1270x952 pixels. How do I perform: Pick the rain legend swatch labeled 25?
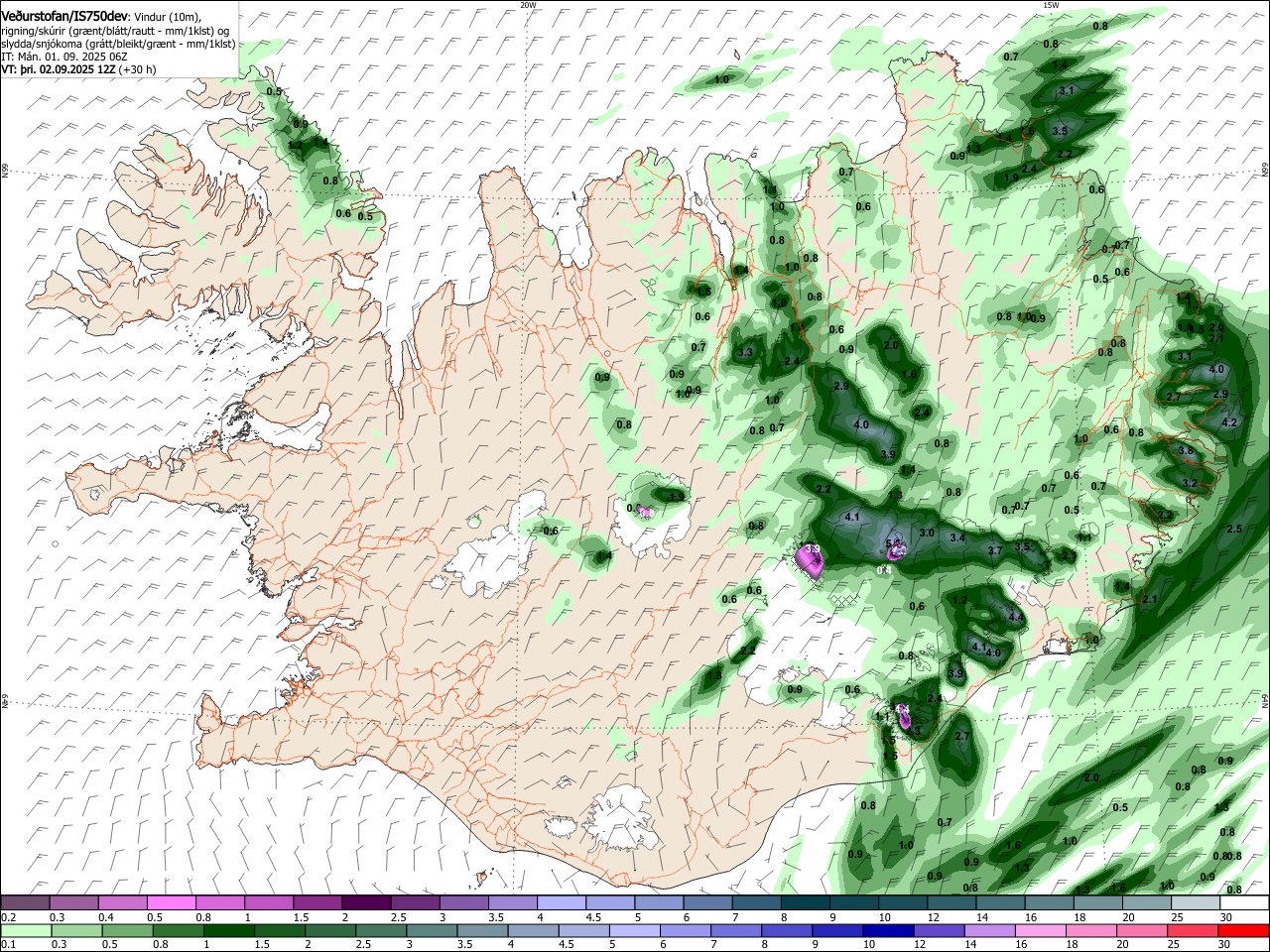1196,931
